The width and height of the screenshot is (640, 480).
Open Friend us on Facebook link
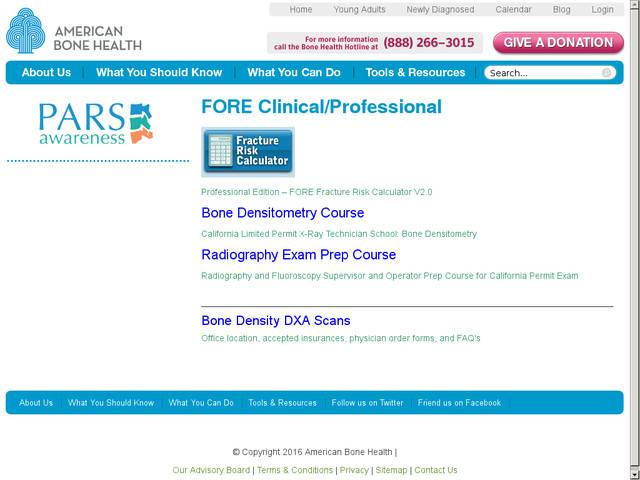click(x=459, y=403)
